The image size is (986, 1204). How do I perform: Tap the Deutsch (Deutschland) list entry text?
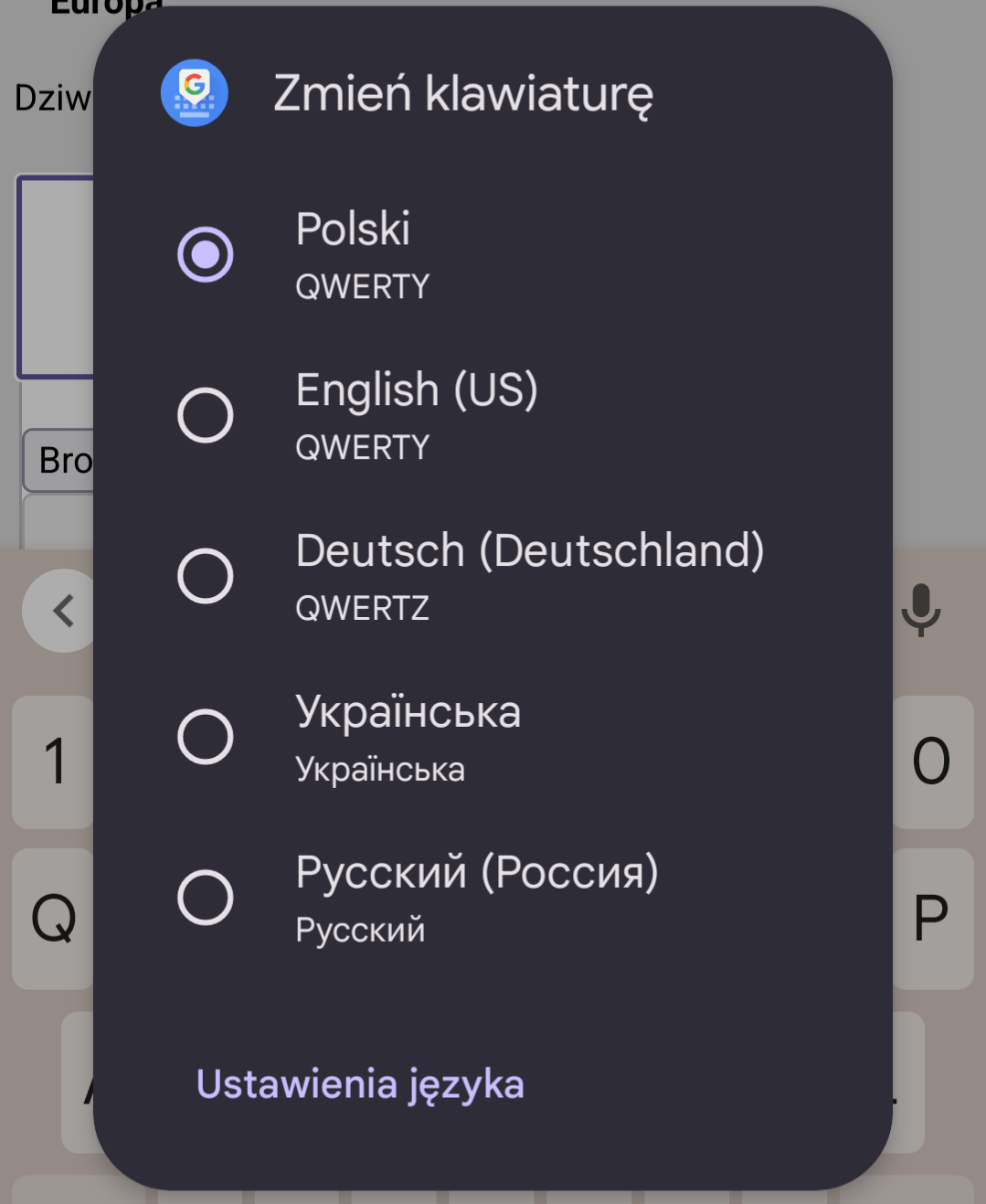click(530, 551)
